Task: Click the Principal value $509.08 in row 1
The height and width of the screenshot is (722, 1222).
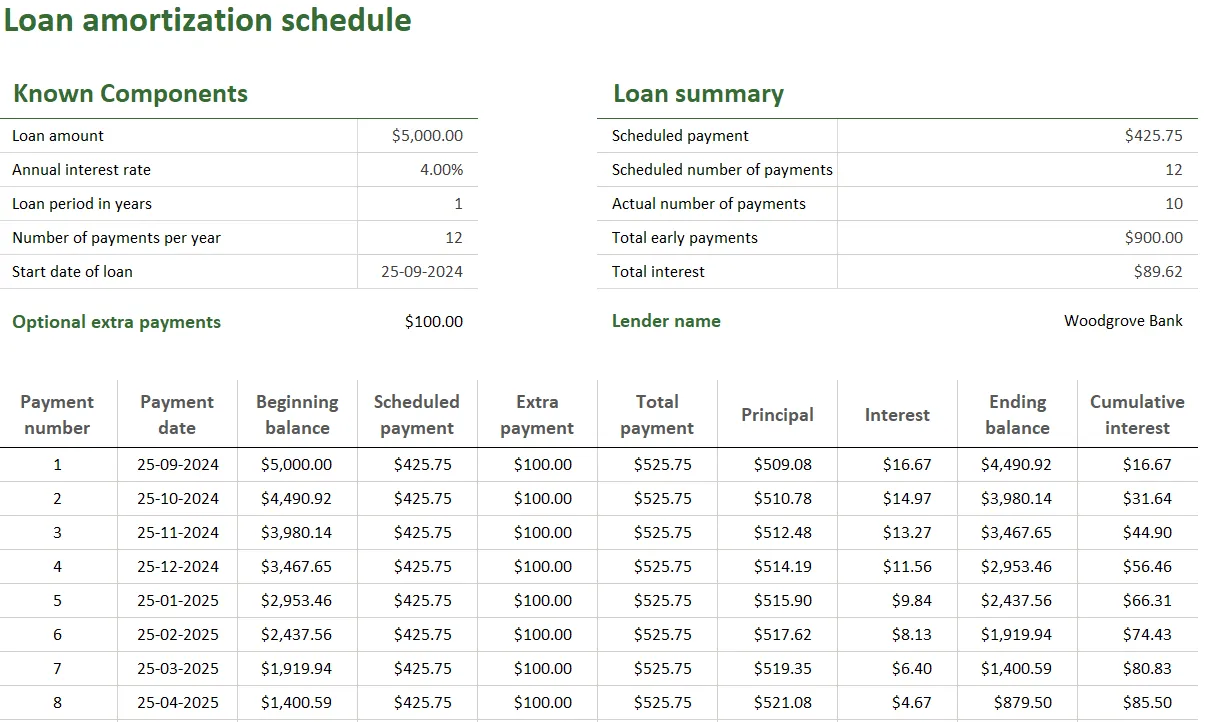Action: coord(778,465)
